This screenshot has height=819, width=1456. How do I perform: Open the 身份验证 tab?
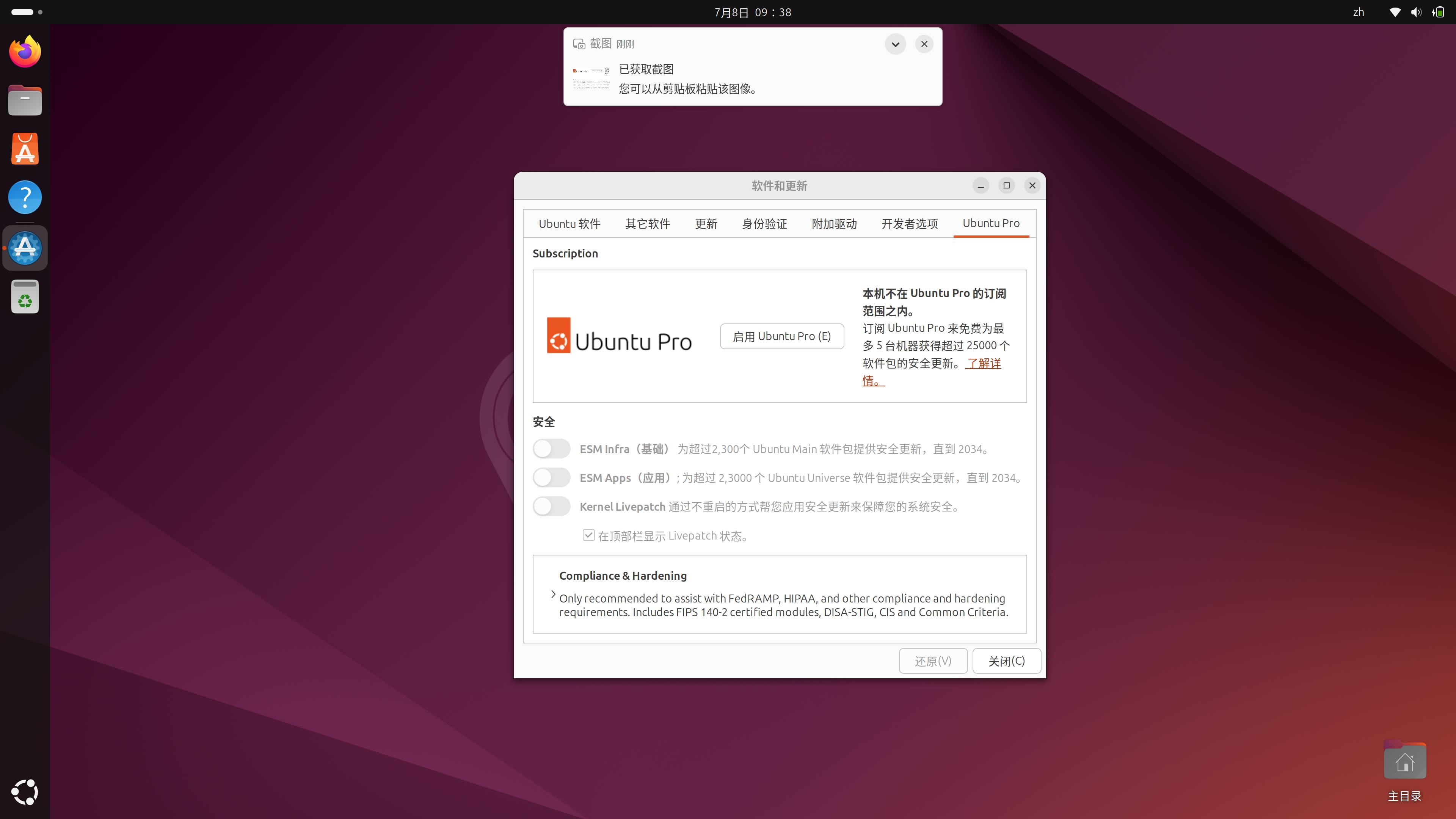tap(765, 224)
